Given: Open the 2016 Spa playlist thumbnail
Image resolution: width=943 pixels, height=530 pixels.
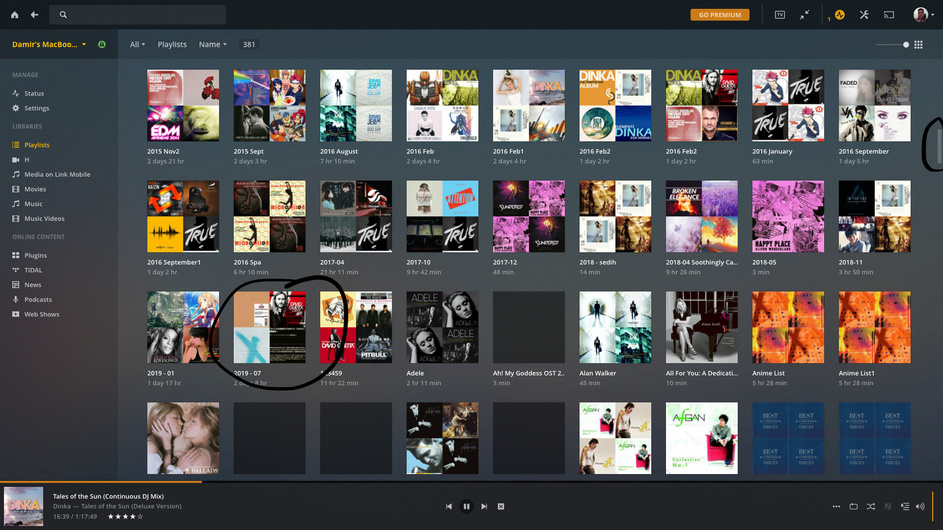Looking at the screenshot, I should [x=269, y=216].
